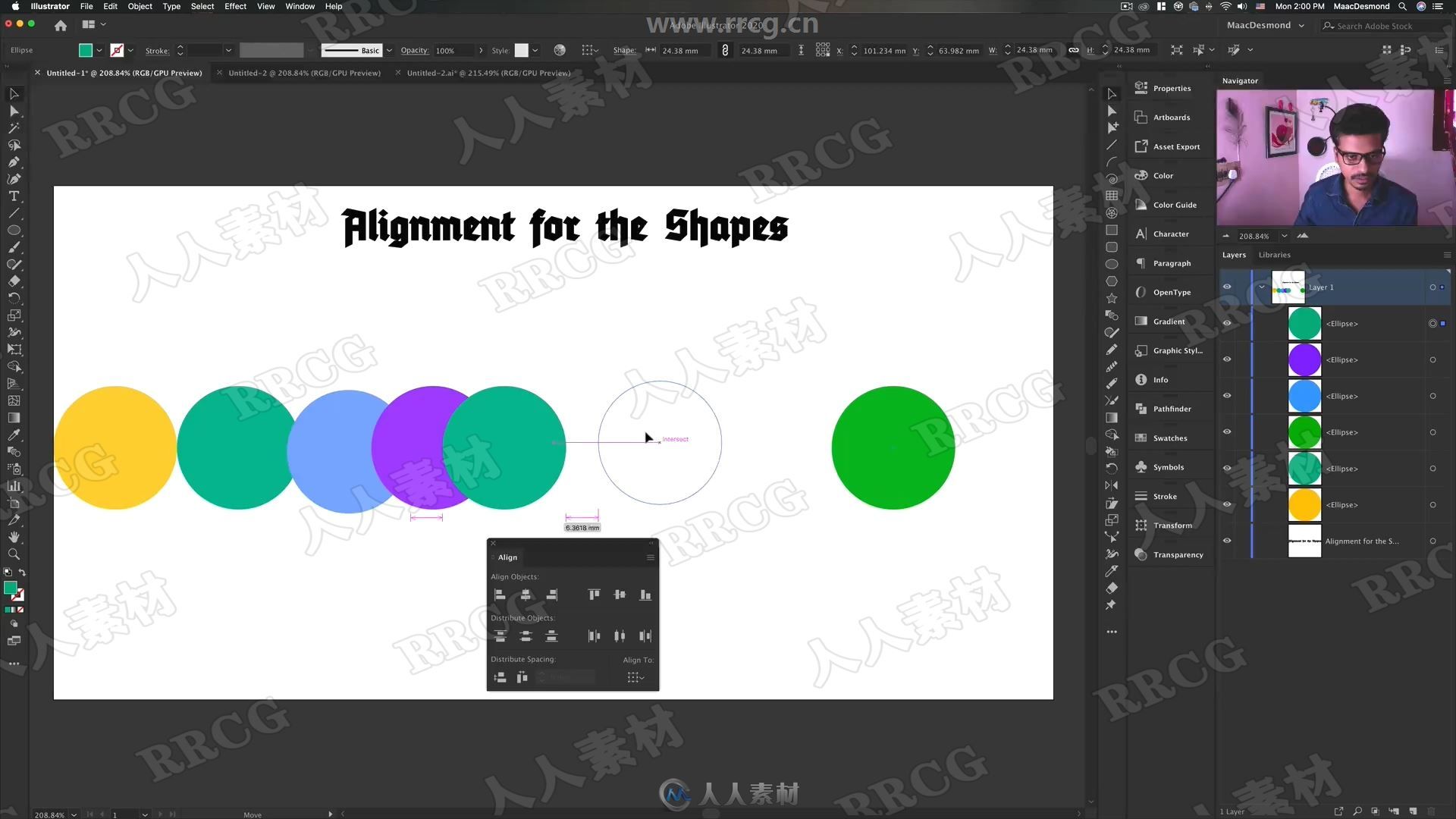Open the Swatches panel

click(x=1169, y=437)
